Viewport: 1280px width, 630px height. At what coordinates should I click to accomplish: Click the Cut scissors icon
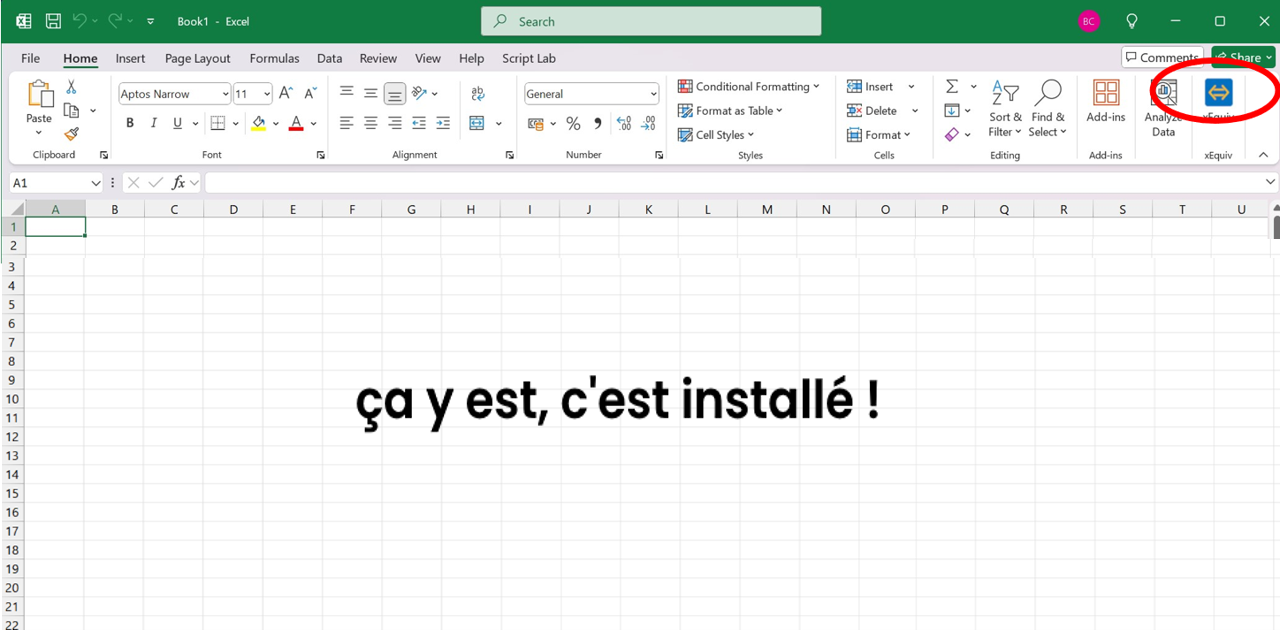(71, 87)
